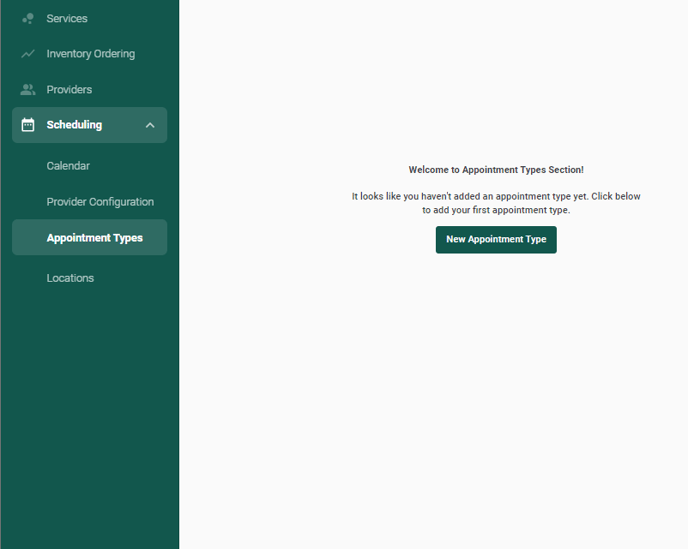Open Provider Configuration under Scheduling

(x=100, y=202)
